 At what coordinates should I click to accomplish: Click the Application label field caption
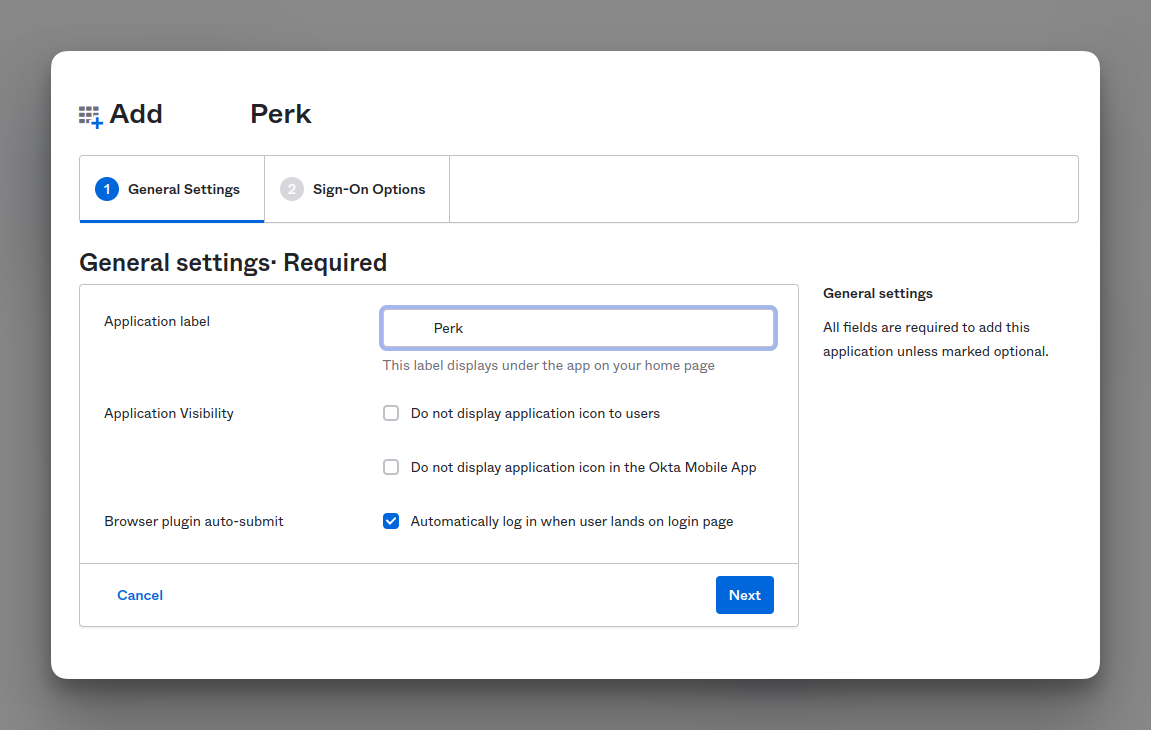click(157, 321)
